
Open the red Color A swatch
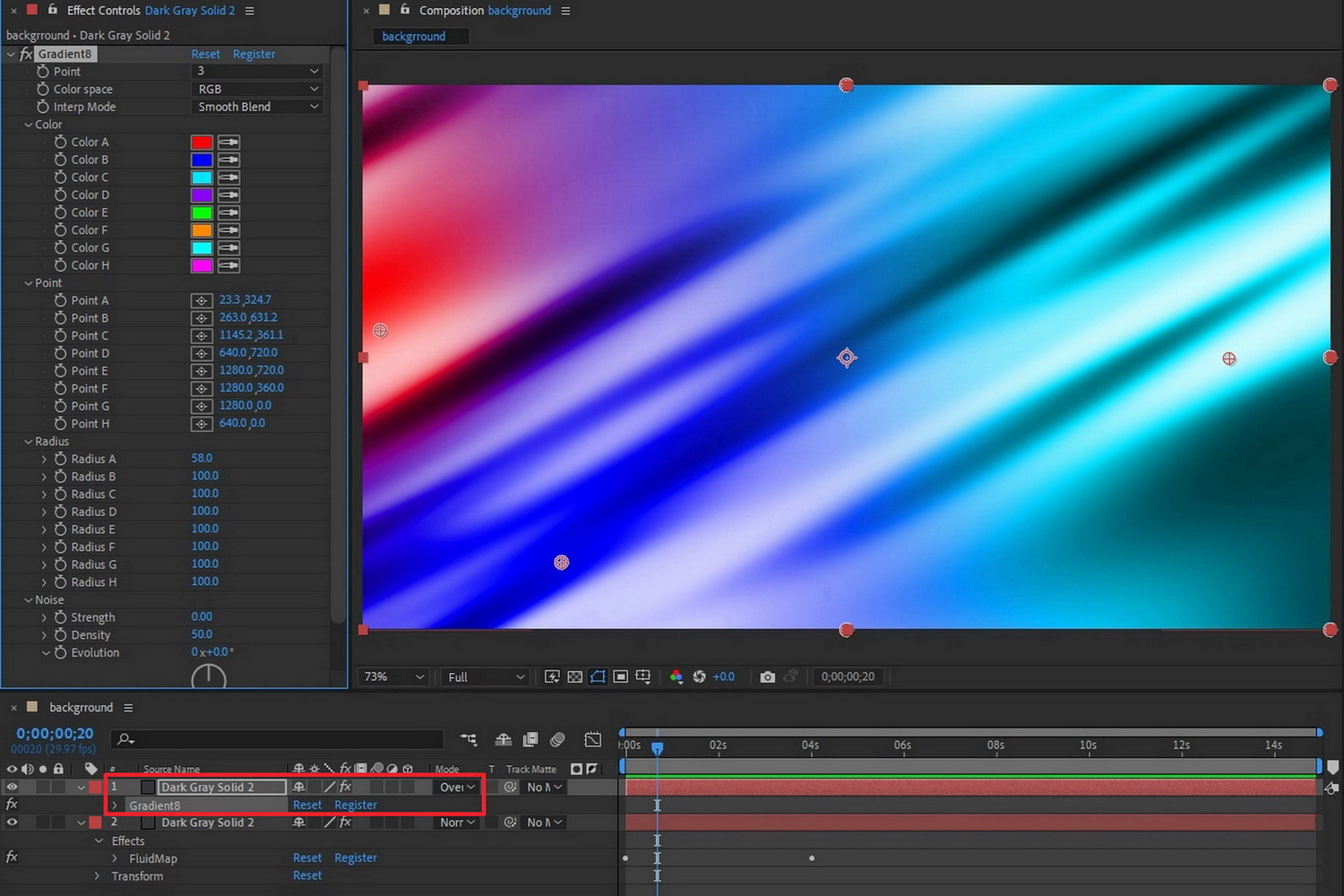pos(202,142)
